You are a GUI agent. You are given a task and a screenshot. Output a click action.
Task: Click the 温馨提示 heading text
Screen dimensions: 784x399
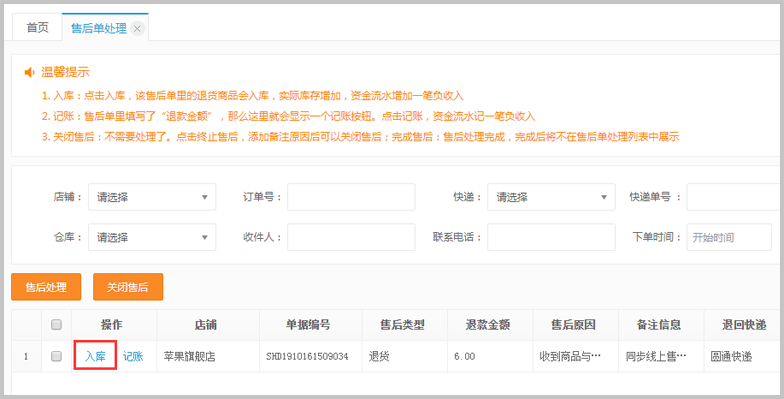[65, 72]
